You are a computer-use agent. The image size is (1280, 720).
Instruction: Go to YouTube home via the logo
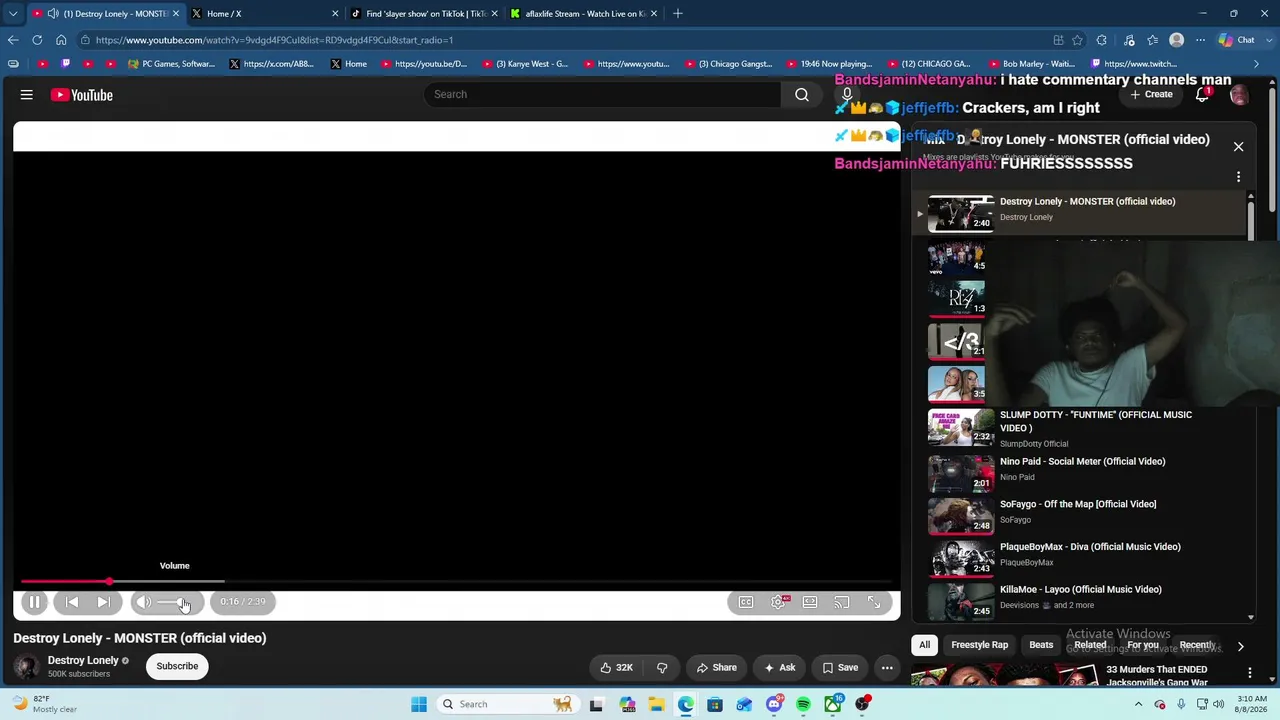(x=82, y=95)
